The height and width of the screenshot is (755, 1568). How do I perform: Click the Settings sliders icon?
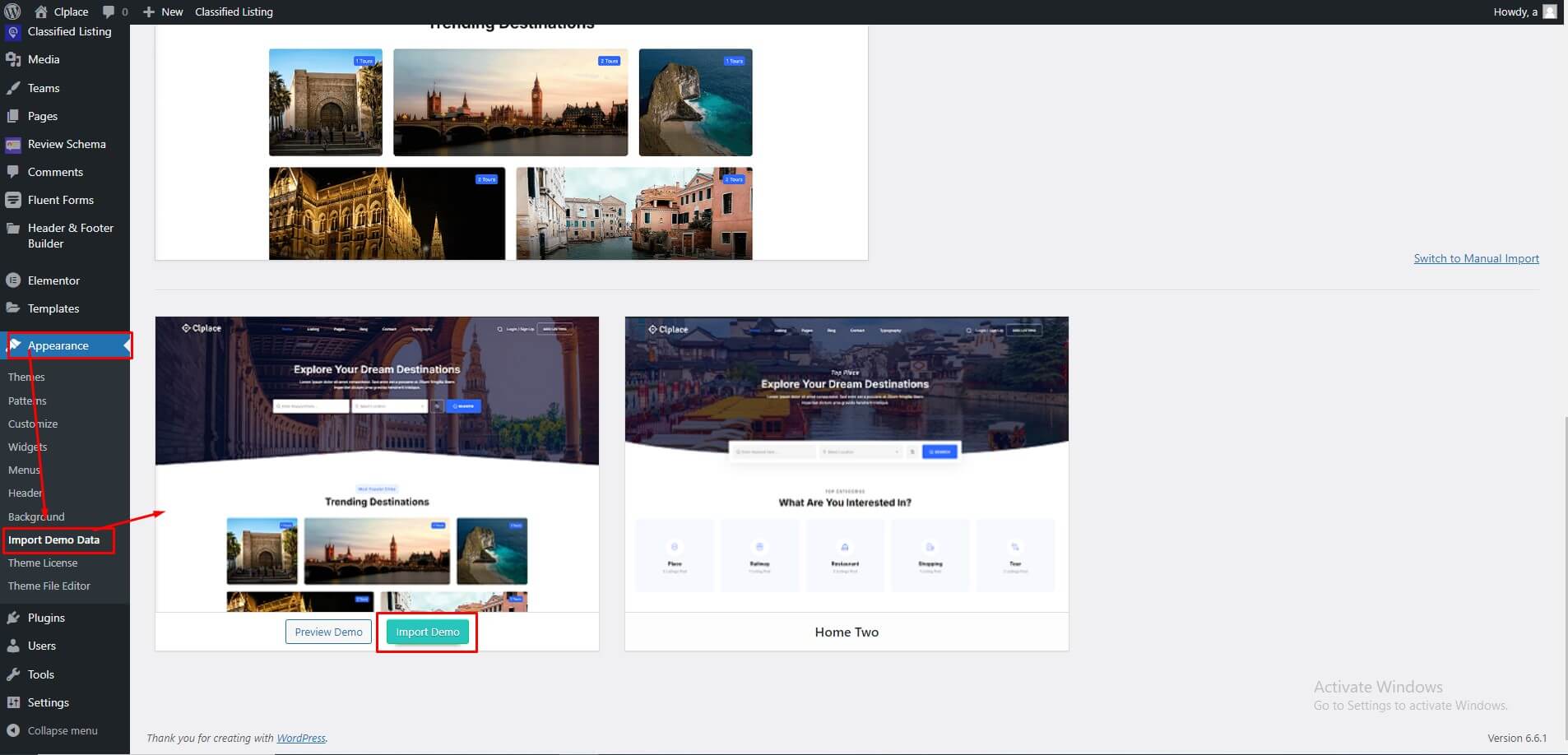pyautogui.click(x=12, y=702)
